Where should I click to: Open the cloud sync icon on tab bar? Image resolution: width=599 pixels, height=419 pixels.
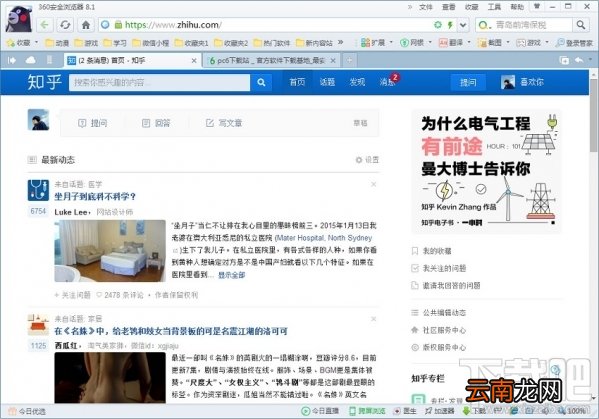31,60
